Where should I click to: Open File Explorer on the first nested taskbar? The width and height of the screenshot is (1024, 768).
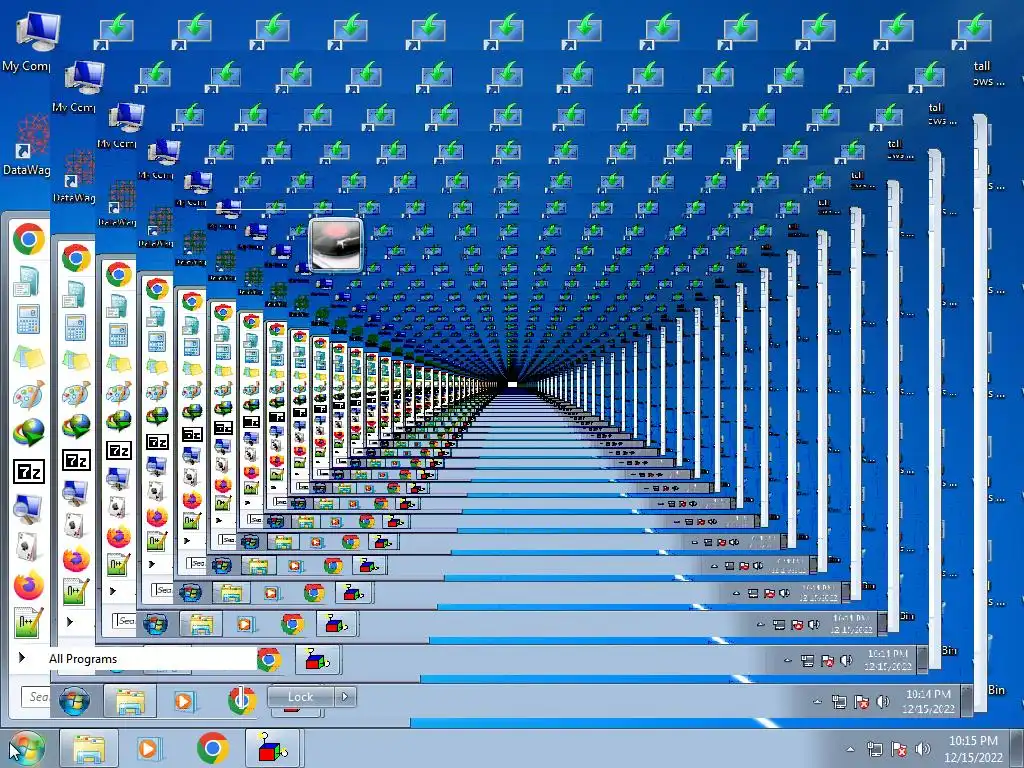(x=131, y=701)
